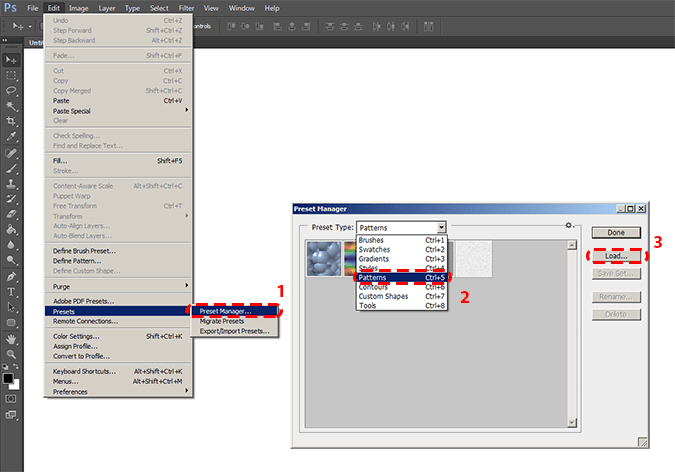Select the Pen tool
Image resolution: width=675 pixels, height=472 pixels.
tap(11, 276)
